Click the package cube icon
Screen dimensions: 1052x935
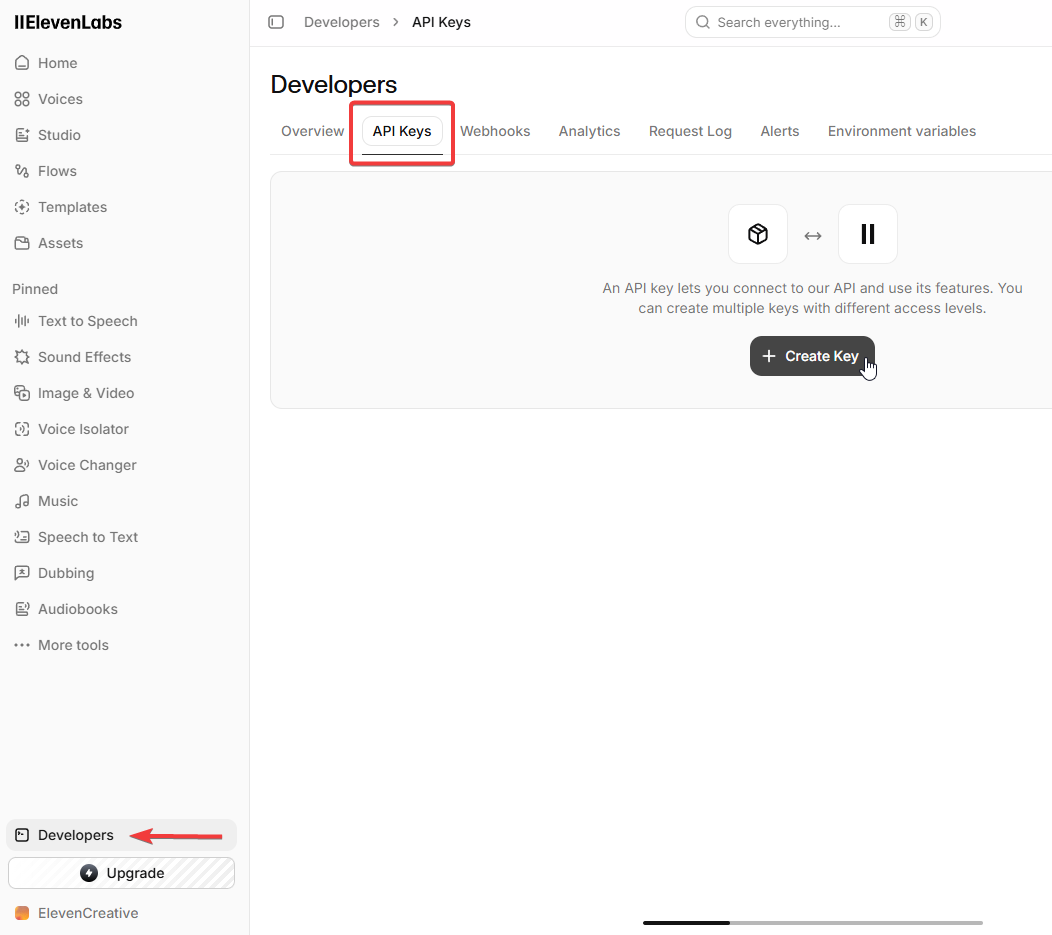tap(758, 234)
